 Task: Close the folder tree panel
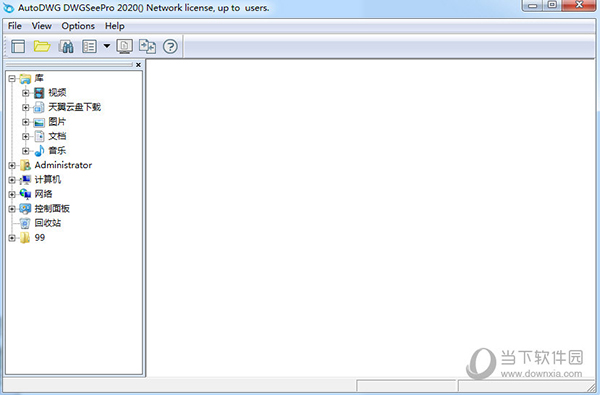[x=139, y=65]
